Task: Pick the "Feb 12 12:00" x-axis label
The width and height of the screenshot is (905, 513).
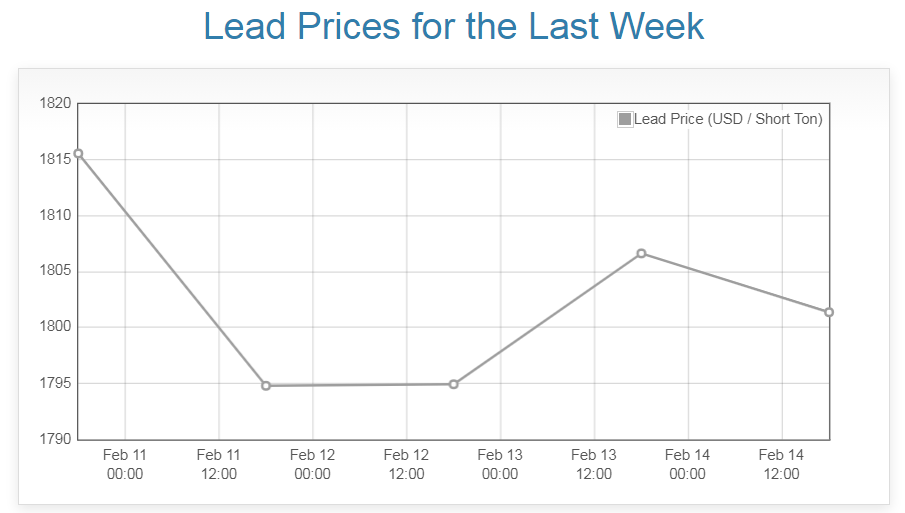Action: click(x=406, y=464)
